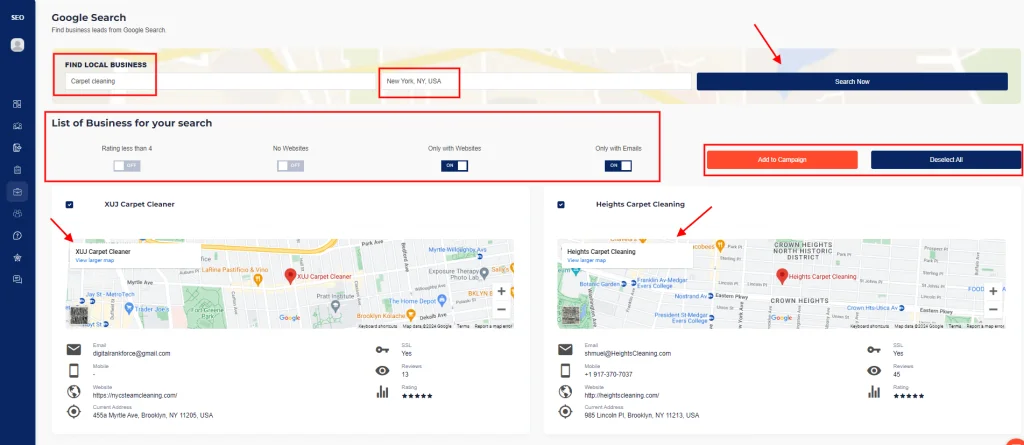Screen dimensions: 1024x445
Task: Zoom out on the Heights Carpet Cleaning map
Action: tap(992, 309)
